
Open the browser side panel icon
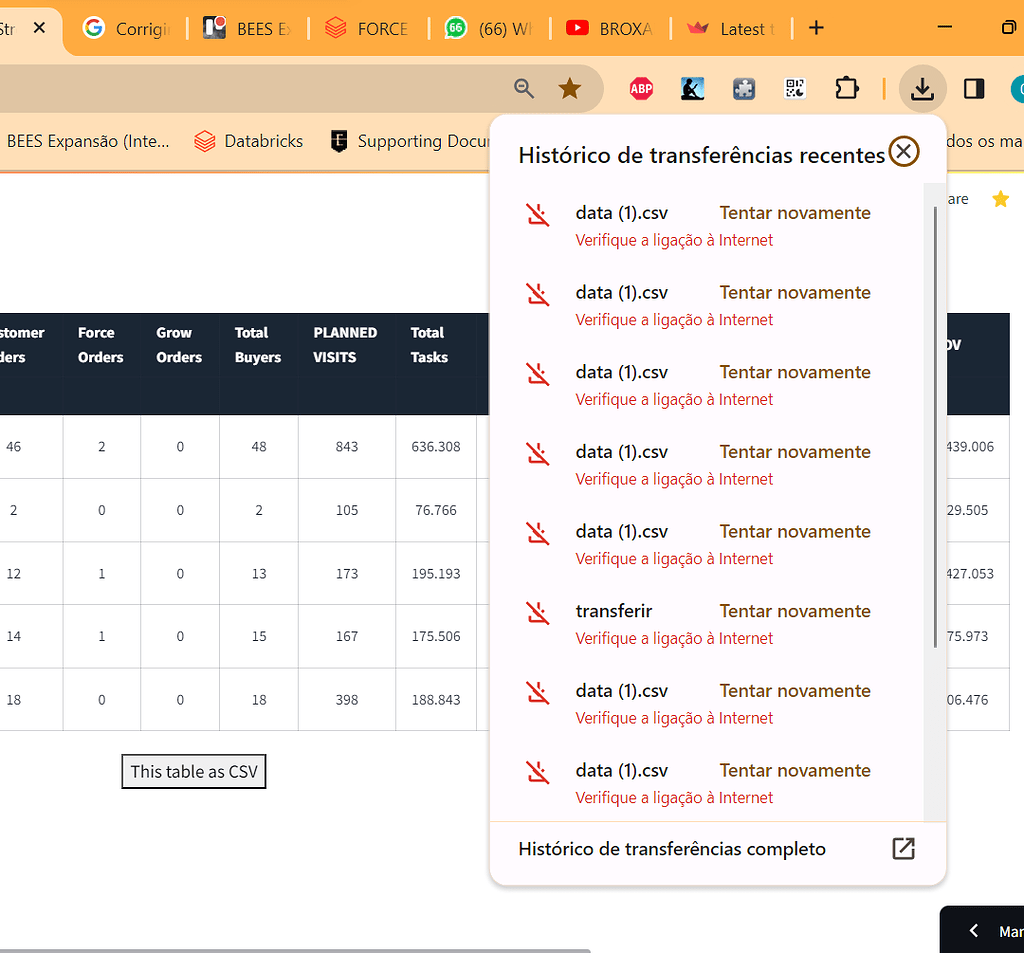pos(973,89)
